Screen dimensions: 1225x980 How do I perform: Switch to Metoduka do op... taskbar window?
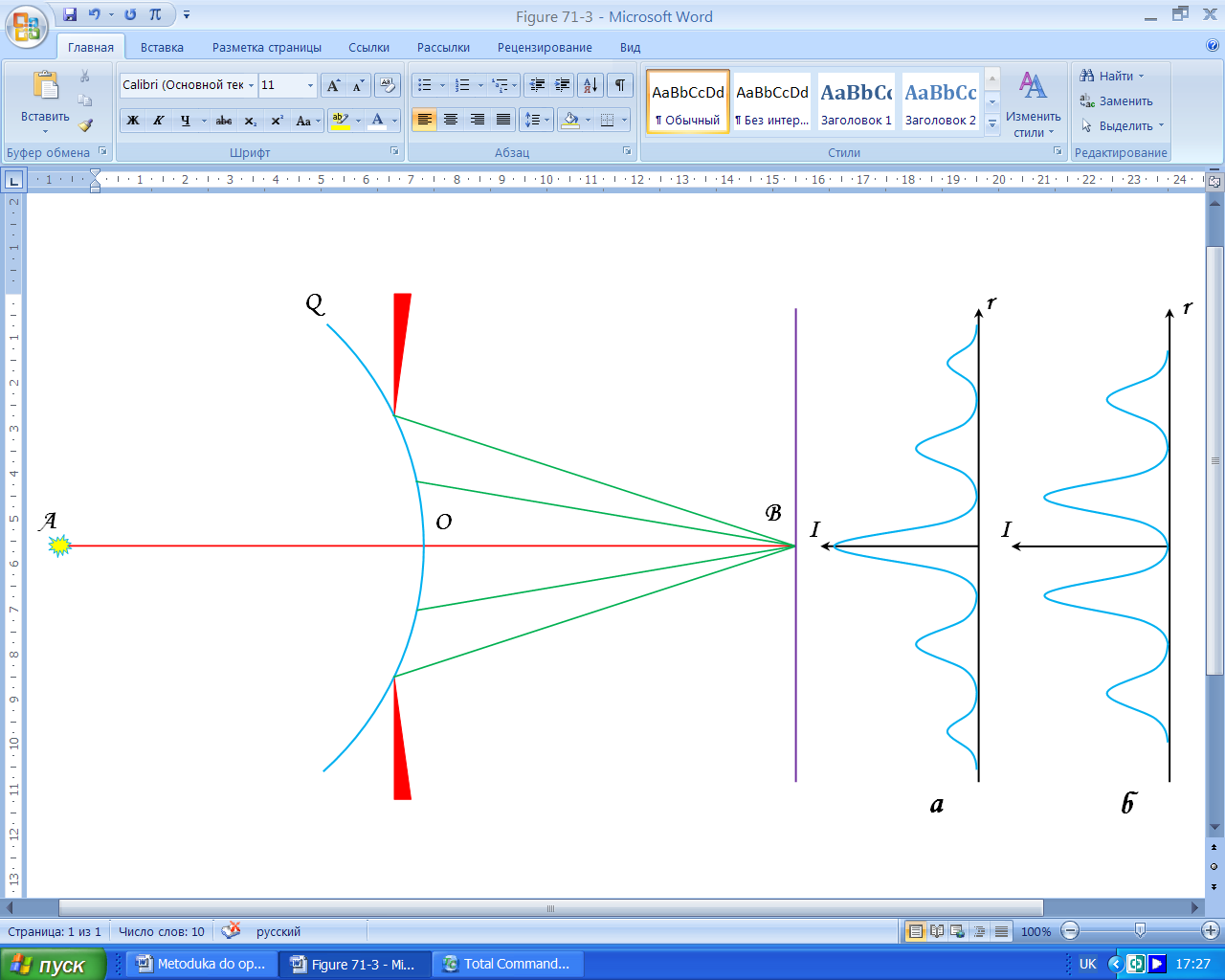pyautogui.click(x=201, y=964)
